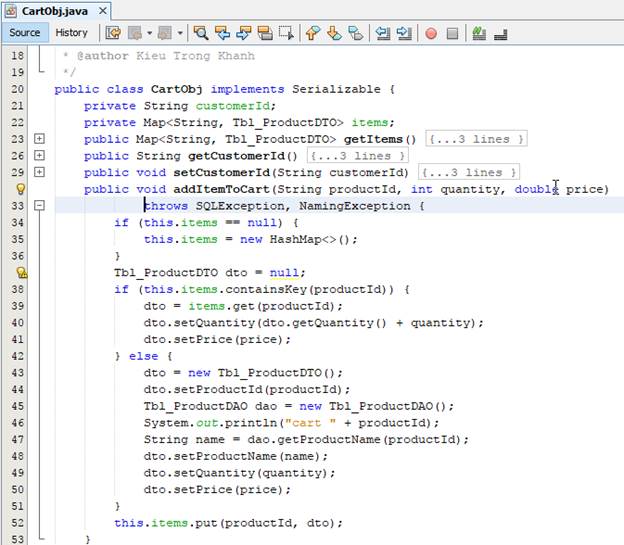Click the Comment lines toolbar icon
This screenshot has height=545, width=624.
[x=479, y=33]
